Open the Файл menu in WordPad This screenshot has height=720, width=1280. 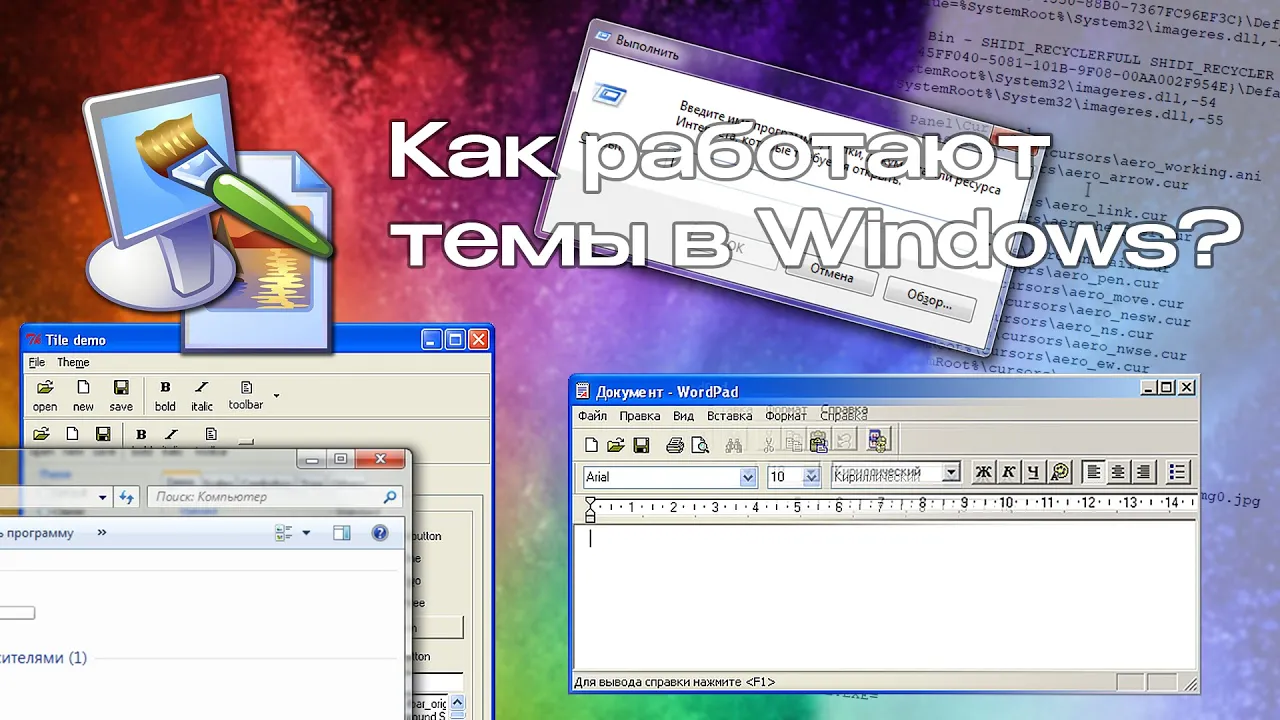tap(592, 416)
